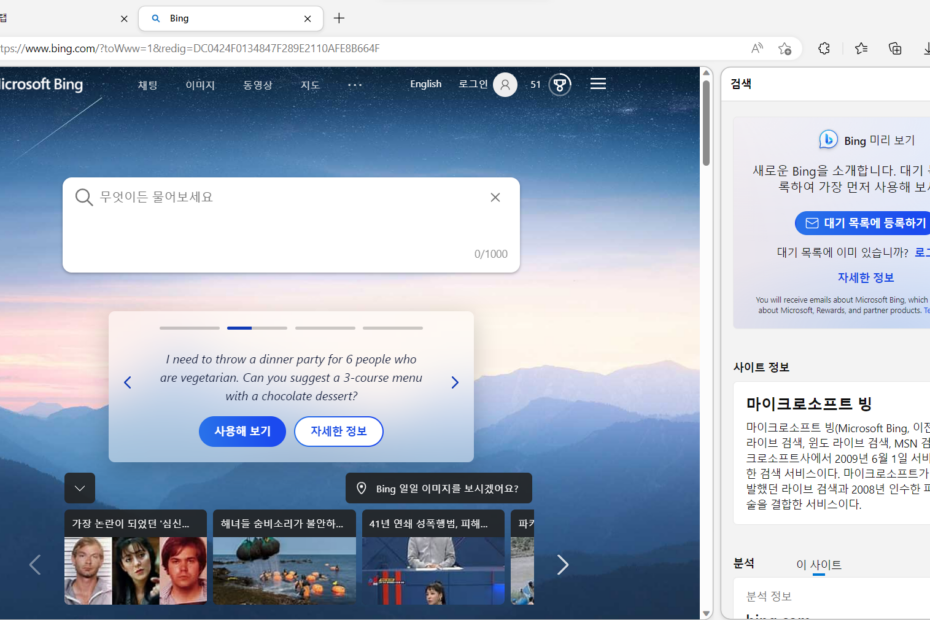Image resolution: width=930 pixels, height=620 pixels.
Task: Open the 자세한 정보 link in the sidebar
Action: (x=865, y=278)
